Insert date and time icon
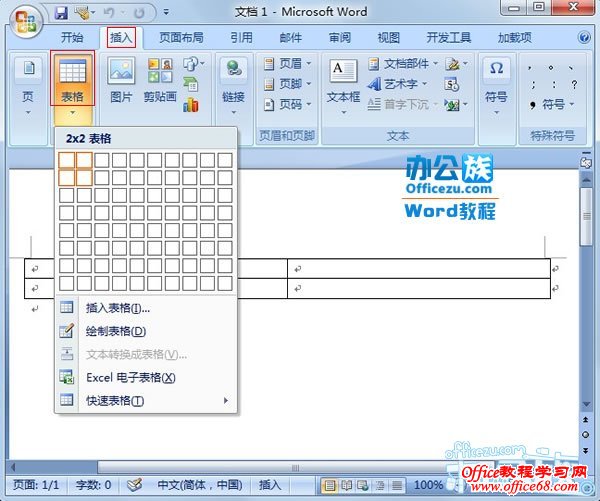The image size is (600, 501). (452, 84)
